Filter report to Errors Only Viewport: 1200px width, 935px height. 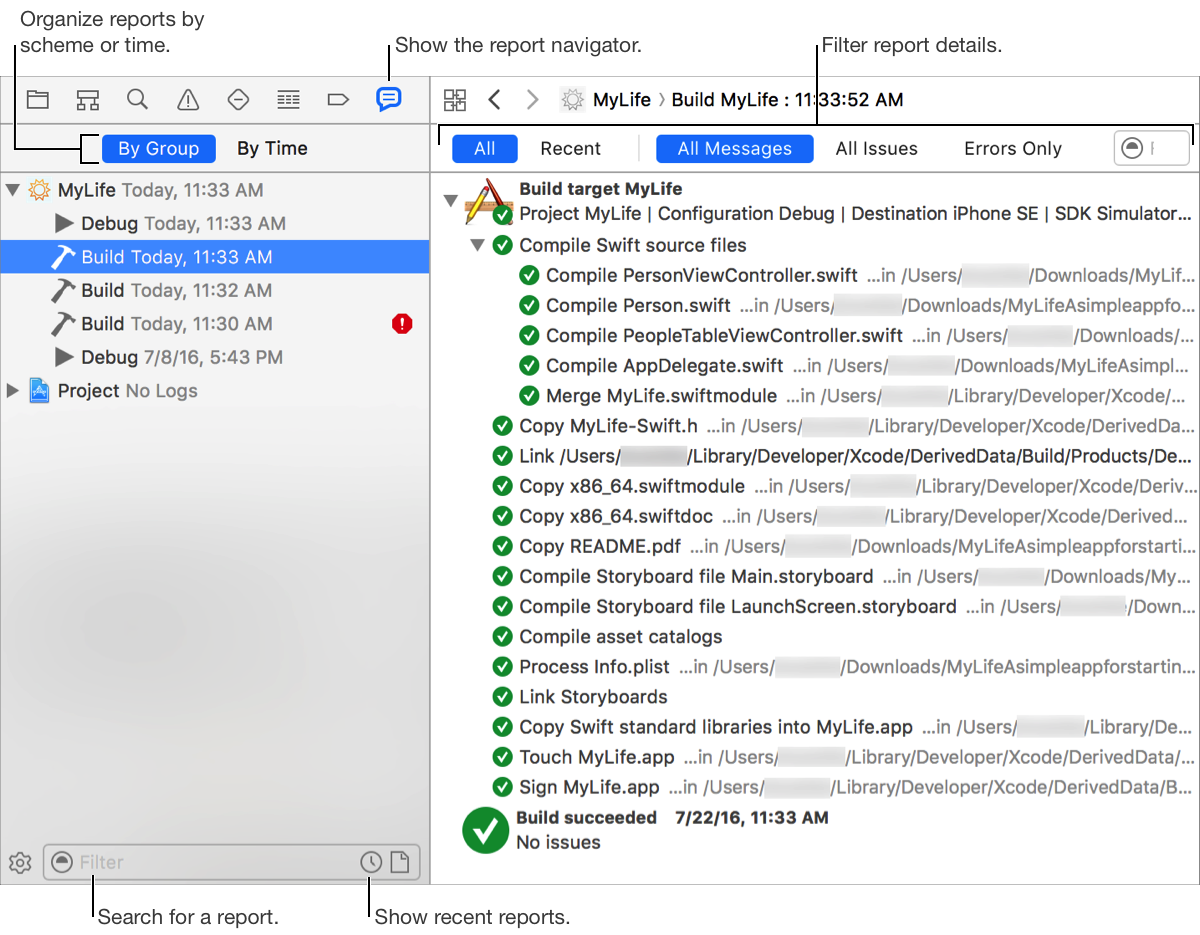pyautogui.click(x=1013, y=148)
